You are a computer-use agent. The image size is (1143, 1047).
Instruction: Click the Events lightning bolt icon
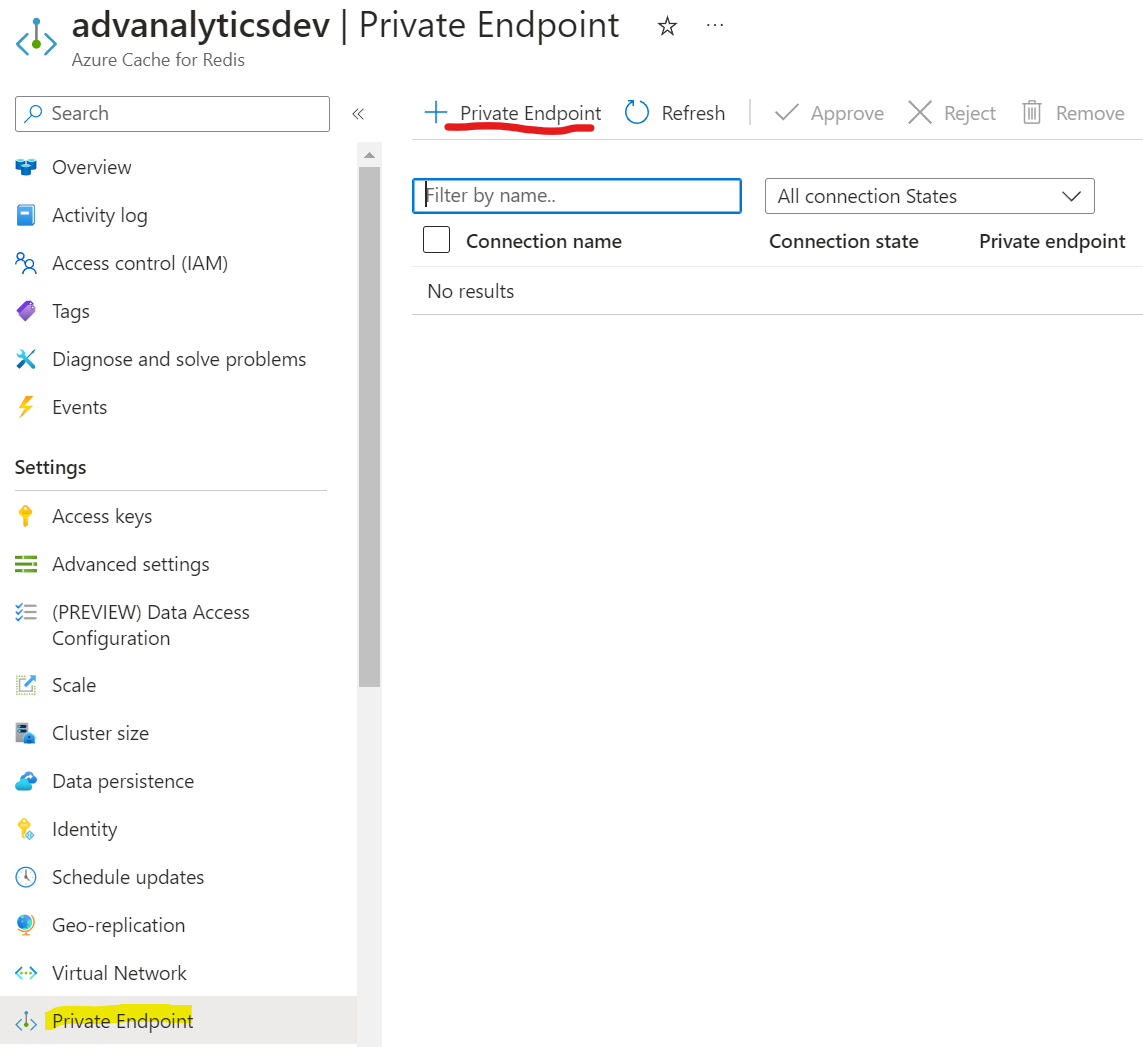tap(26, 407)
